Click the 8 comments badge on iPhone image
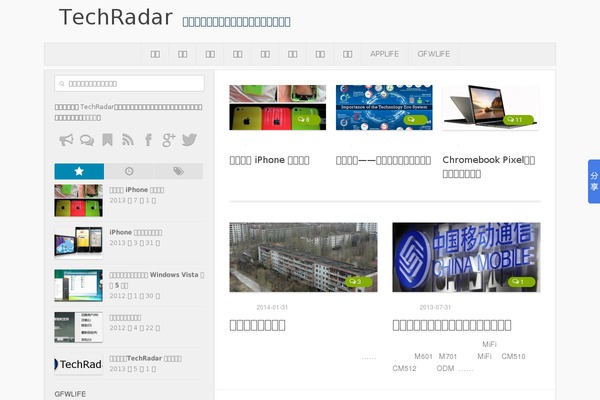Viewport: 600px width, 400px height. pos(306,119)
